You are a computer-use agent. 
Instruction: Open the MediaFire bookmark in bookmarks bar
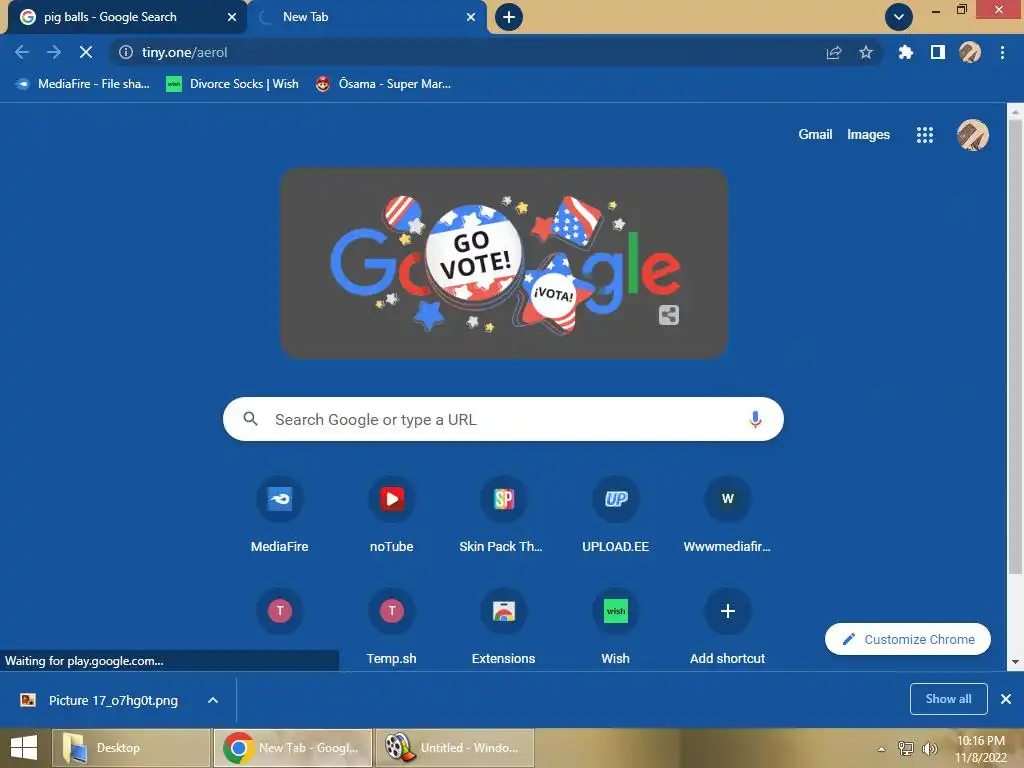click(83, 84)
